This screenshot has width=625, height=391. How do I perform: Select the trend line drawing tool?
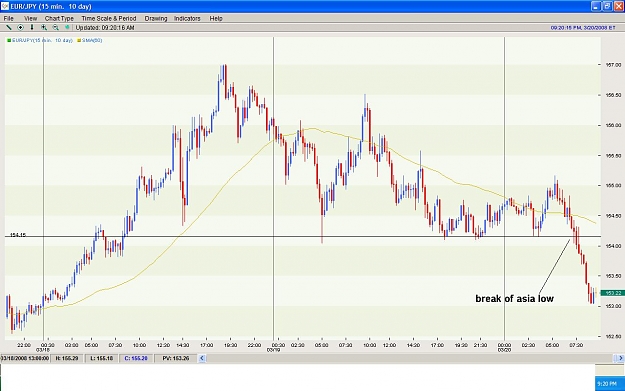[8, 28]
